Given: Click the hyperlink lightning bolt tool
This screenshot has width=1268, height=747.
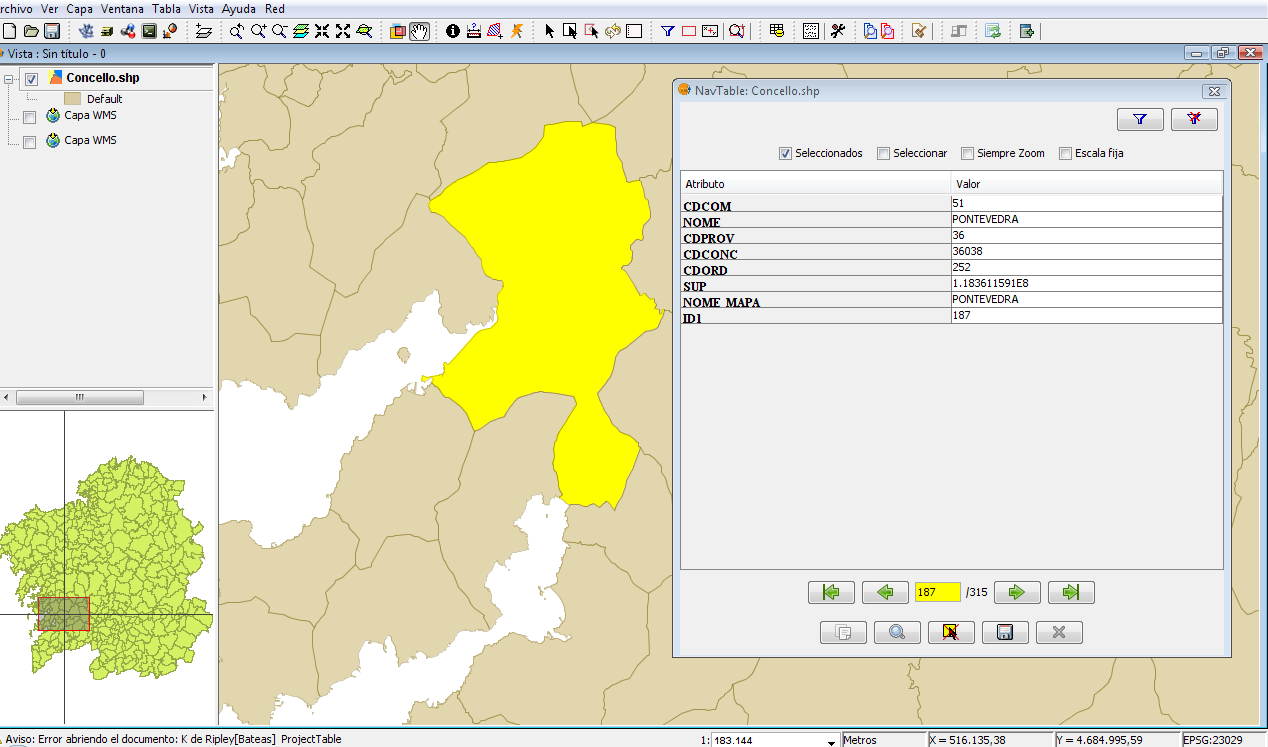Looking at the screenshot, I should 517,31.
